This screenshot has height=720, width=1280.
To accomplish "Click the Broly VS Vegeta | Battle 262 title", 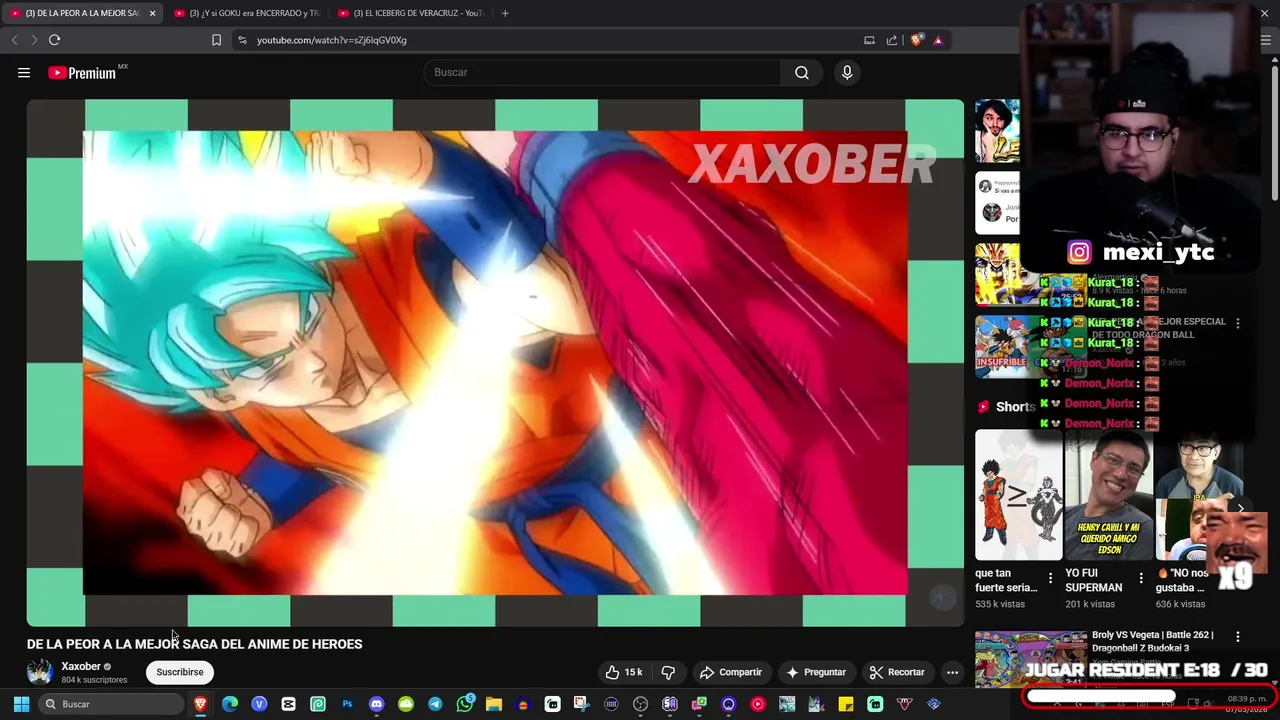I will pyautogui.click(x=1153, y=641).
